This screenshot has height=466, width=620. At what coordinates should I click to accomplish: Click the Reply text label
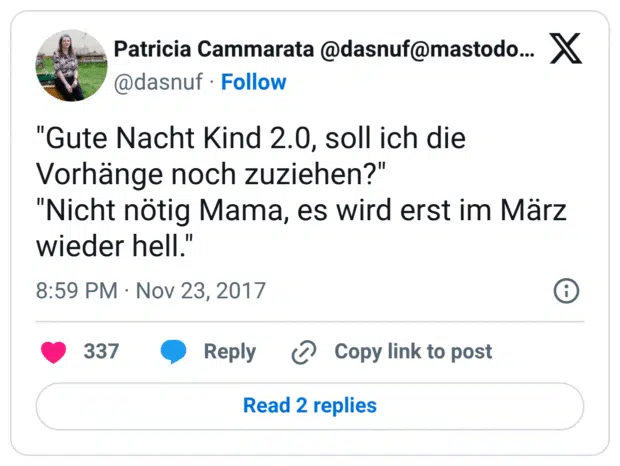pyautogui.click(x=229, y=352)
